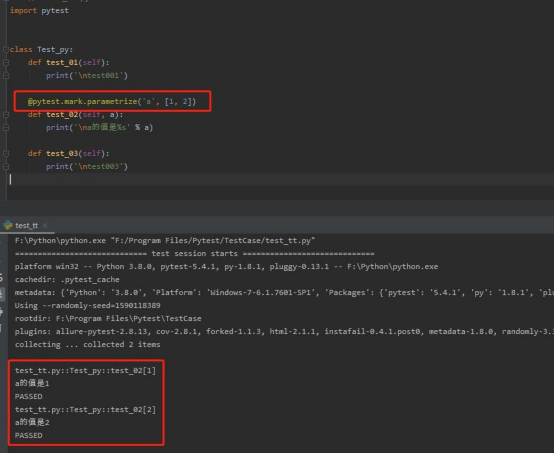This screenshot has height=454, width=554.
Task: Click the 'a的值是1' output line
Action: 32,383
